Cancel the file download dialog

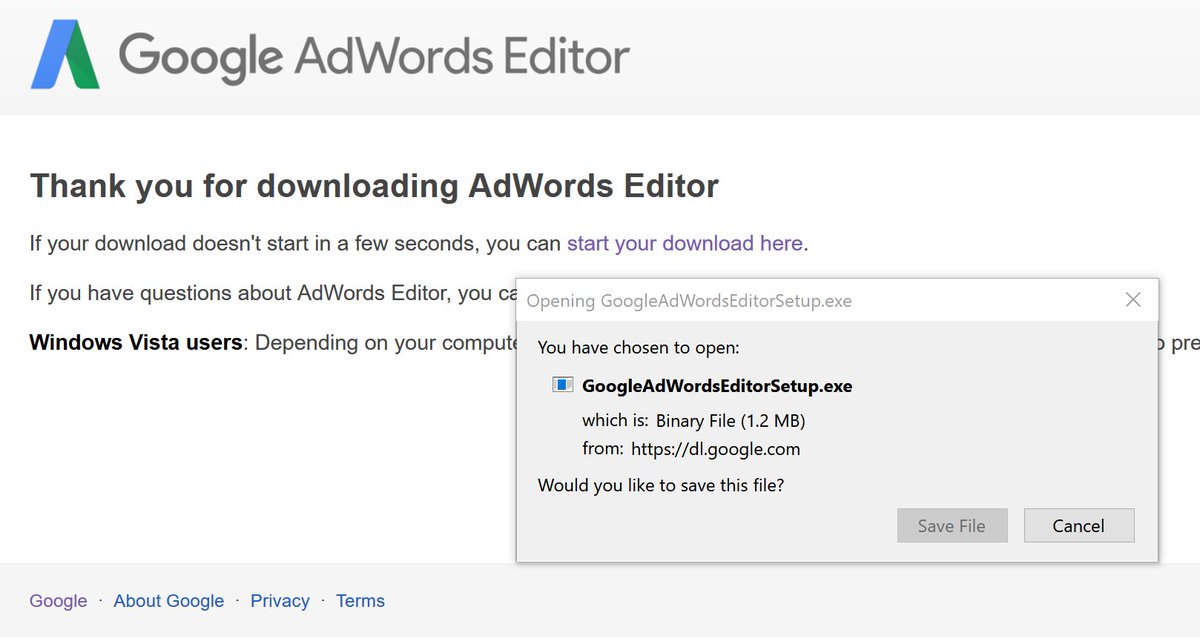[x=1079, y=526]
